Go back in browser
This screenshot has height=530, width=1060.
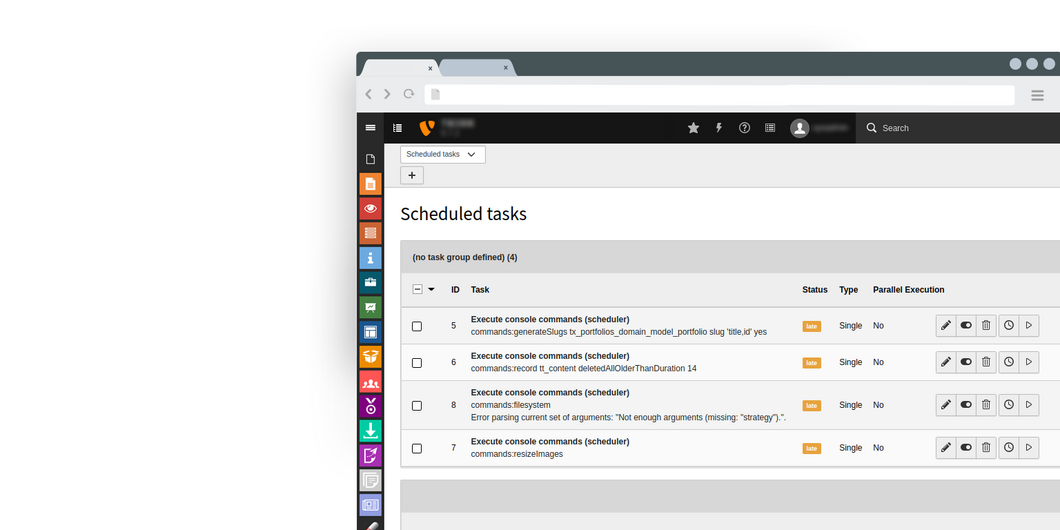(368, 94)
